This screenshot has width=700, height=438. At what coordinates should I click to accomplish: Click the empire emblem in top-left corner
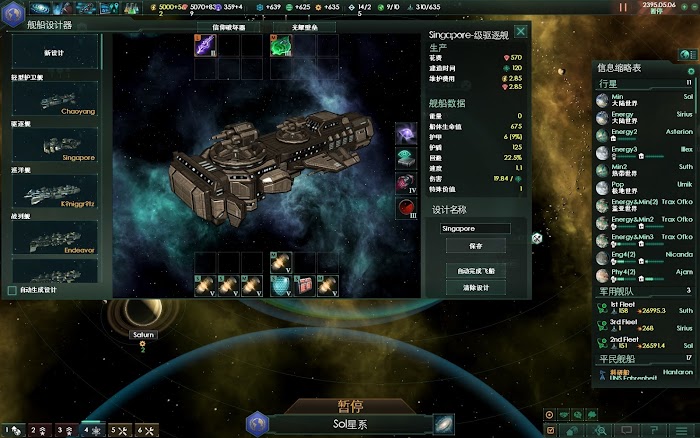13,13
